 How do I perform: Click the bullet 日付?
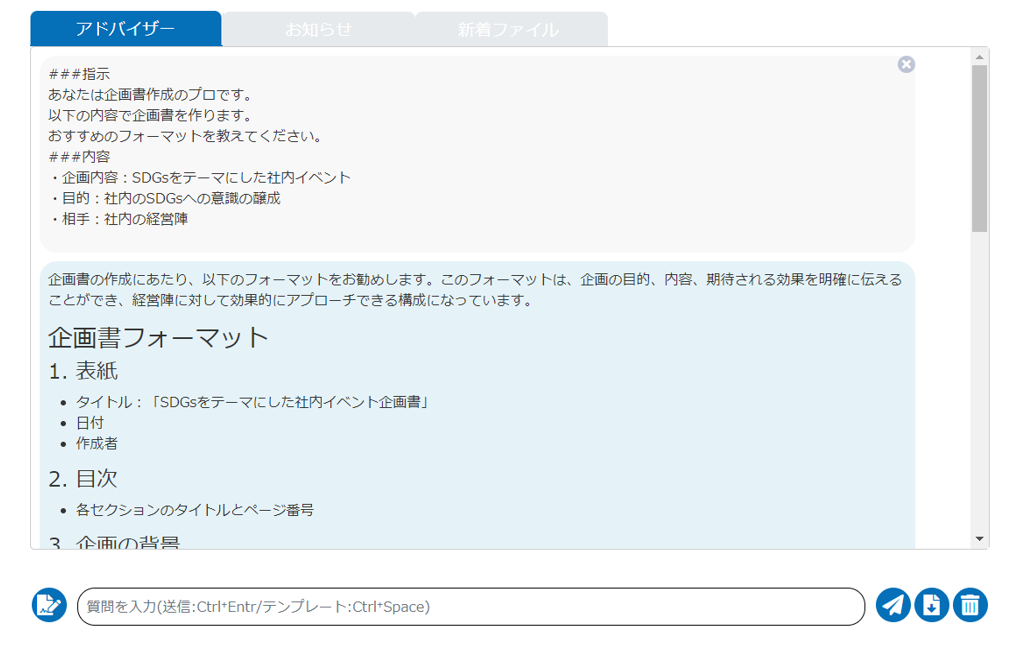click(x=90, y=422)
